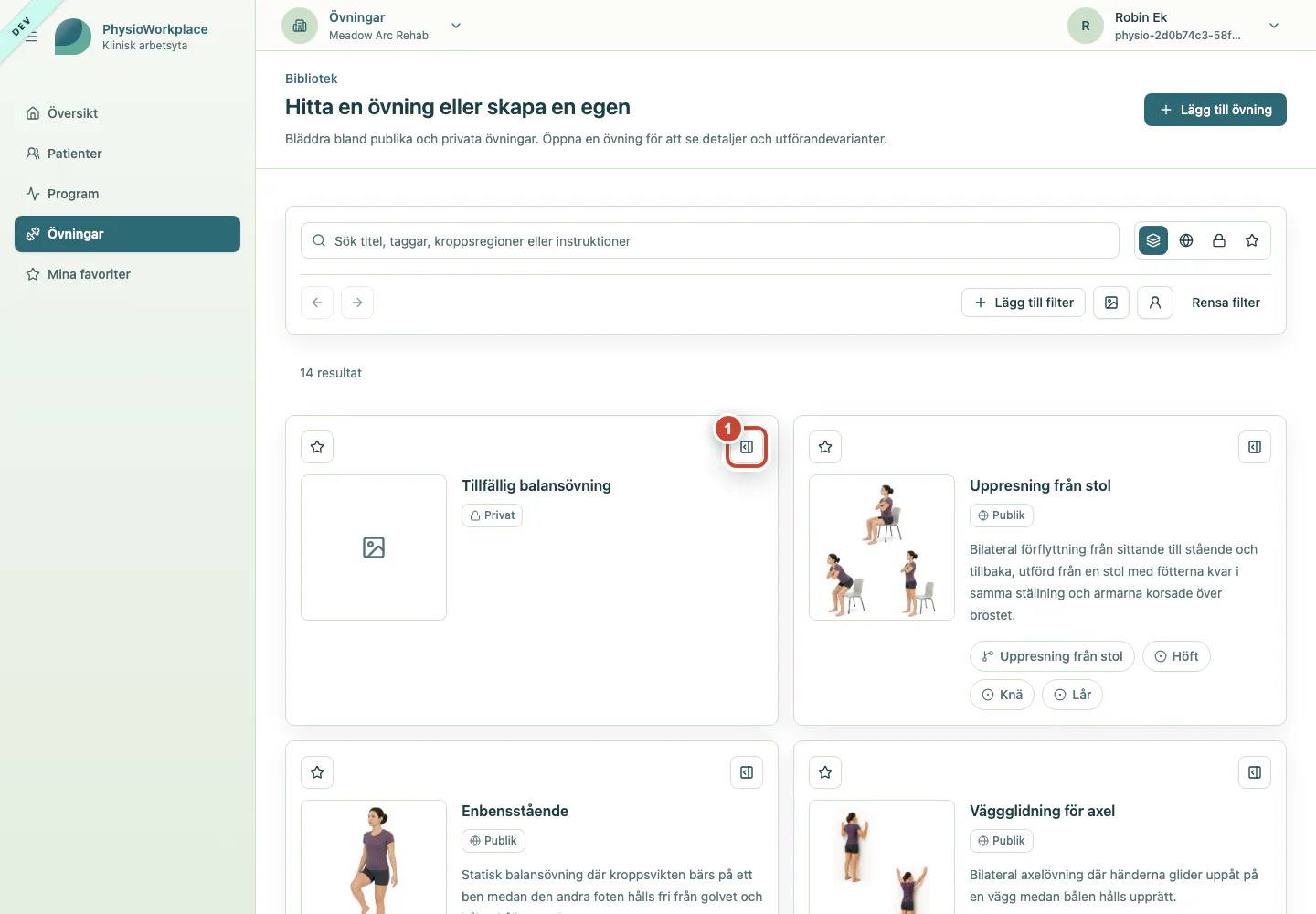The image size is (1316, 914).
Task: Toggle the favorites star filter
Action: [1252, 240]
